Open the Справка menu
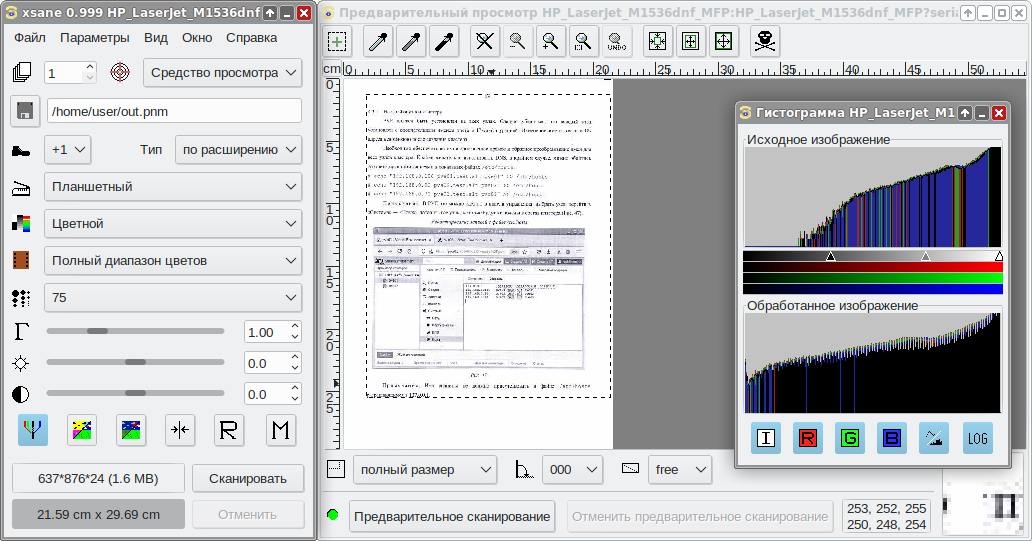The image size is (1032, 541). click(x=251, y=38)
